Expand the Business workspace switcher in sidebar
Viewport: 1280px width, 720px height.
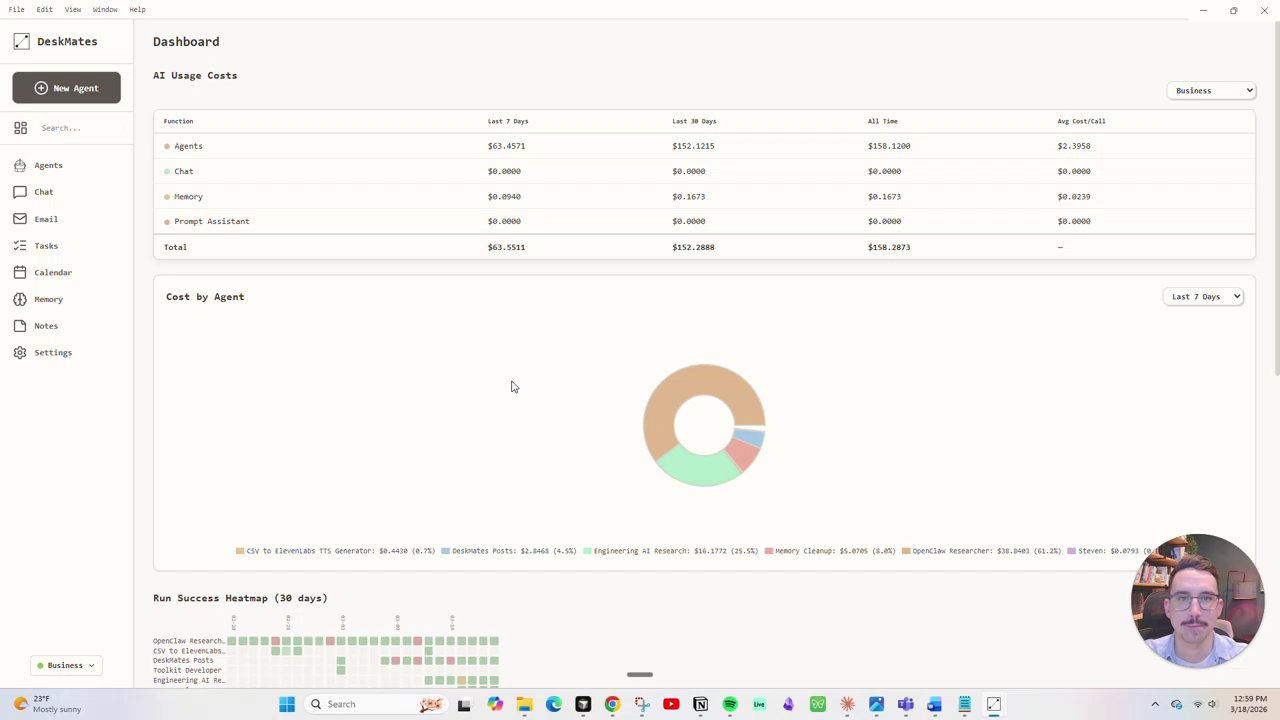66,665
